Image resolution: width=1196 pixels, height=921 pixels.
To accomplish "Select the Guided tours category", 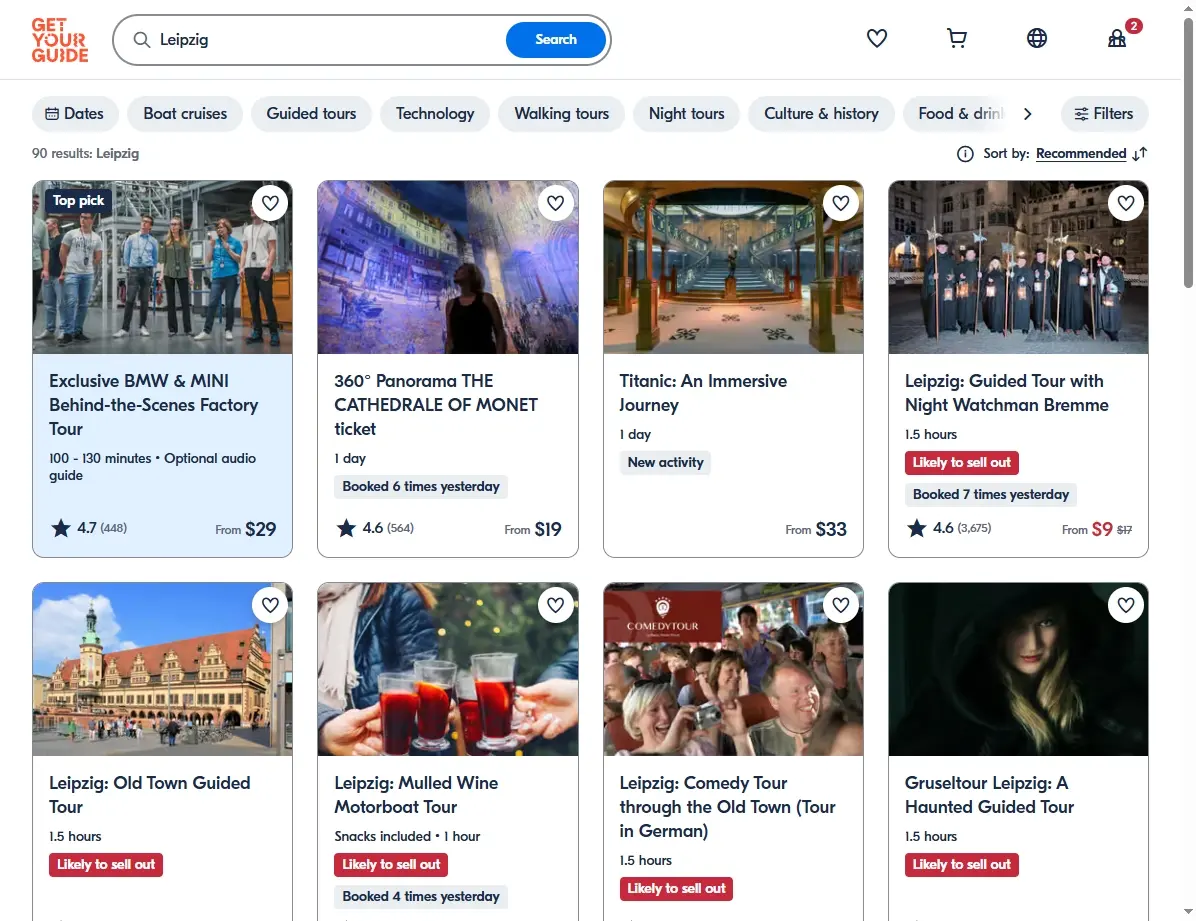I will click(x=311, y=114).
